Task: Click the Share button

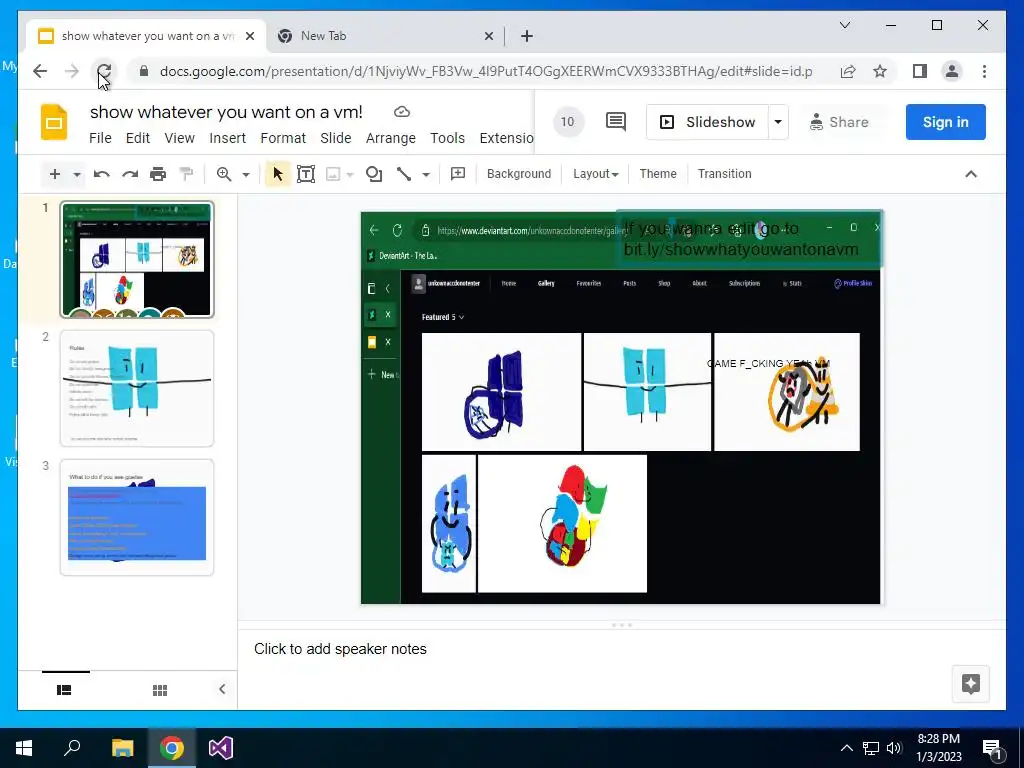Action: pyautogui.click(x=840, y=122)
